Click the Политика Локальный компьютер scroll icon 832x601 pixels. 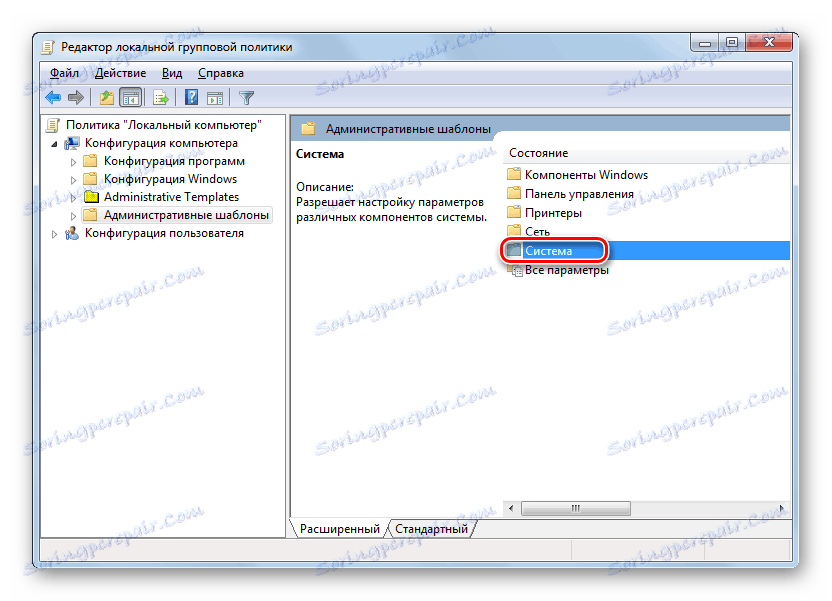[53, 125]
